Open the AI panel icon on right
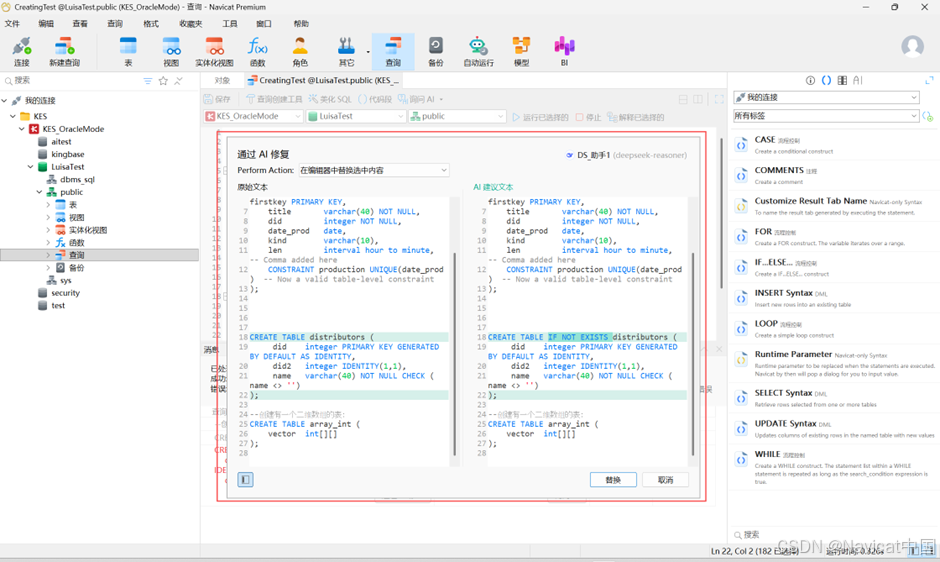The height and width of the screenshot is (562, 940). pos(858,80)
